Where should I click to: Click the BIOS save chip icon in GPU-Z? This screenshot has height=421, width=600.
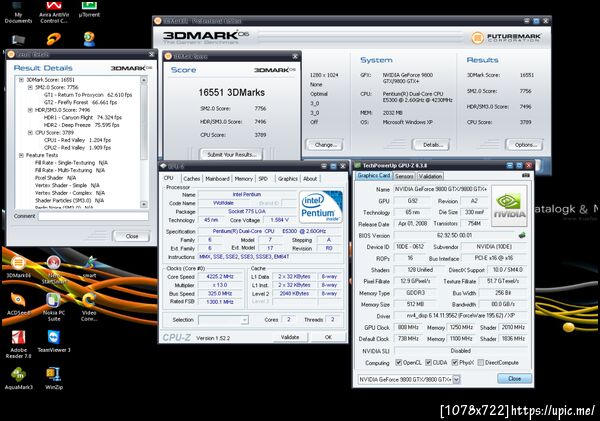(522, 235)
